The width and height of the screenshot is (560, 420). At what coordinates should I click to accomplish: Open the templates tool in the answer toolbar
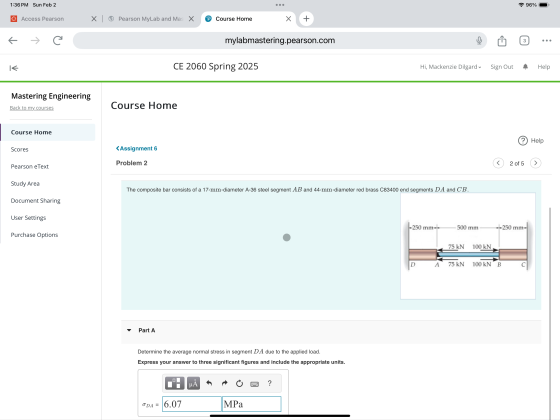click(175, 384)
